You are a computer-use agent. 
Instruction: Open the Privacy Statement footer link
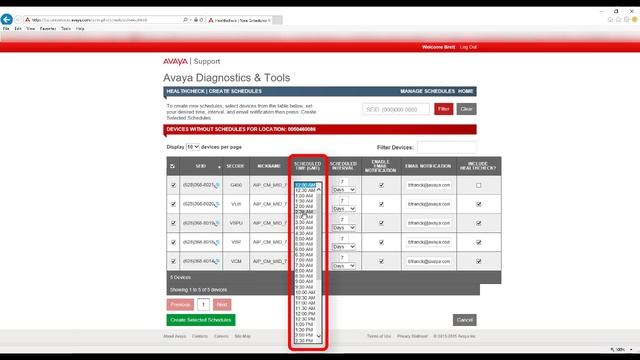click(412, 336)
